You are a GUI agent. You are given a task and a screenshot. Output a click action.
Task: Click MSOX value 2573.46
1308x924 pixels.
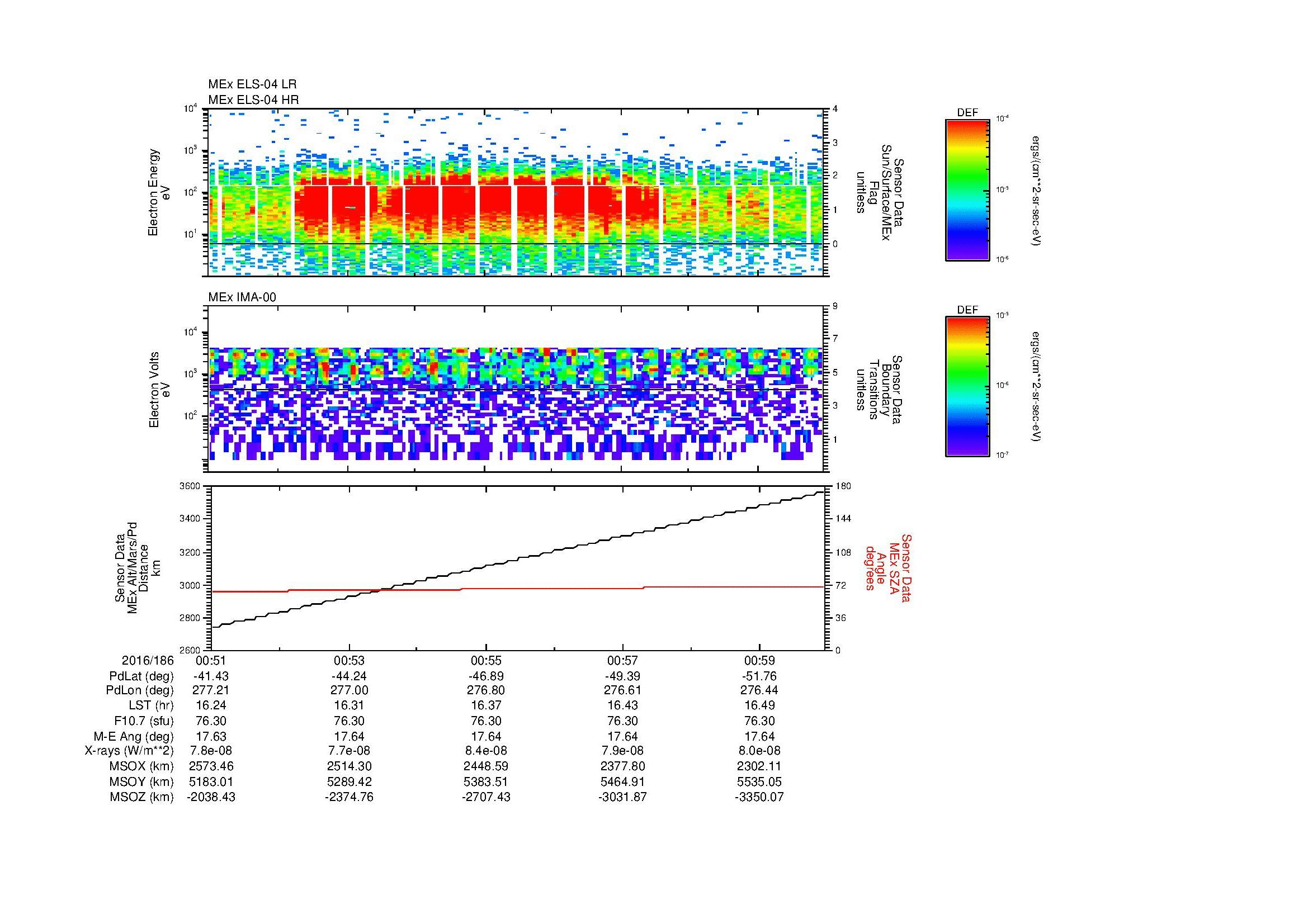(x=211, y=766)
